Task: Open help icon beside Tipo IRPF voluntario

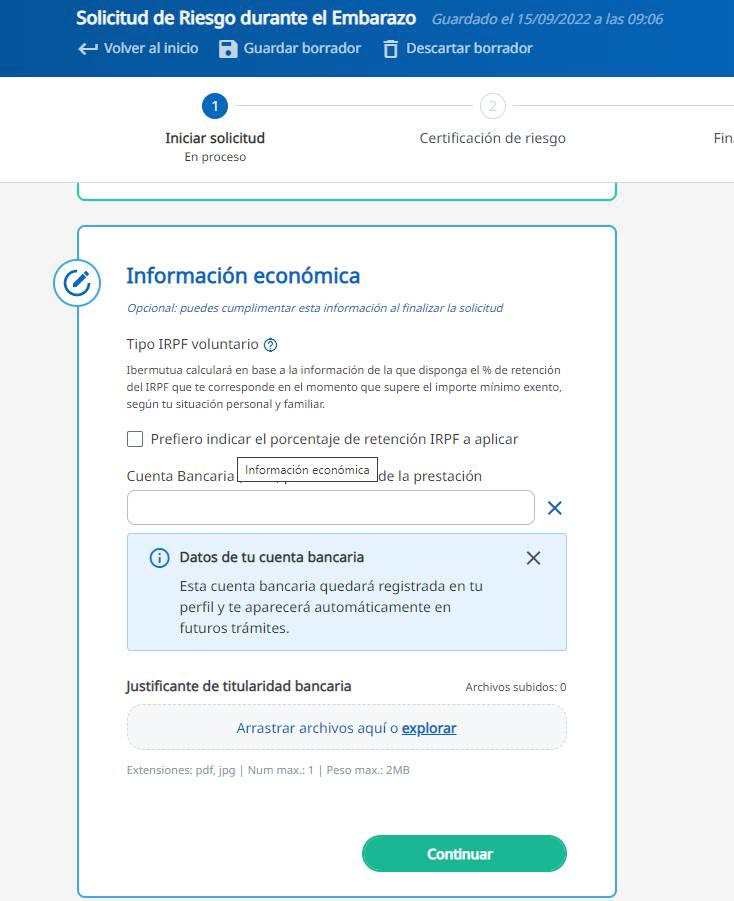Action: pos(270,345)
